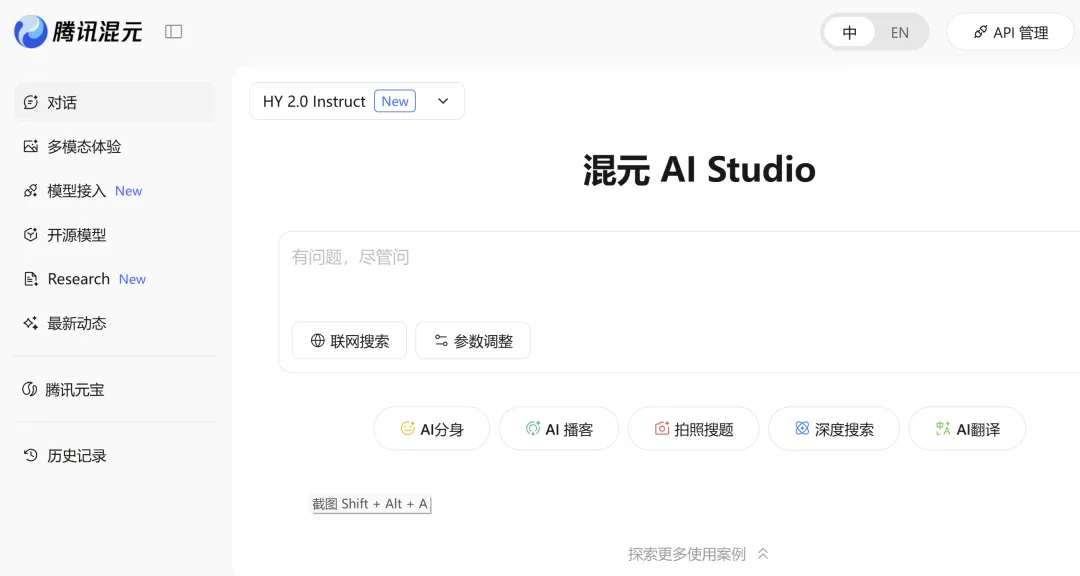The height and width of the screenshot is (576, 1080).
Task: Launch the 拍照搜题 feature
Action: (694, 429)
